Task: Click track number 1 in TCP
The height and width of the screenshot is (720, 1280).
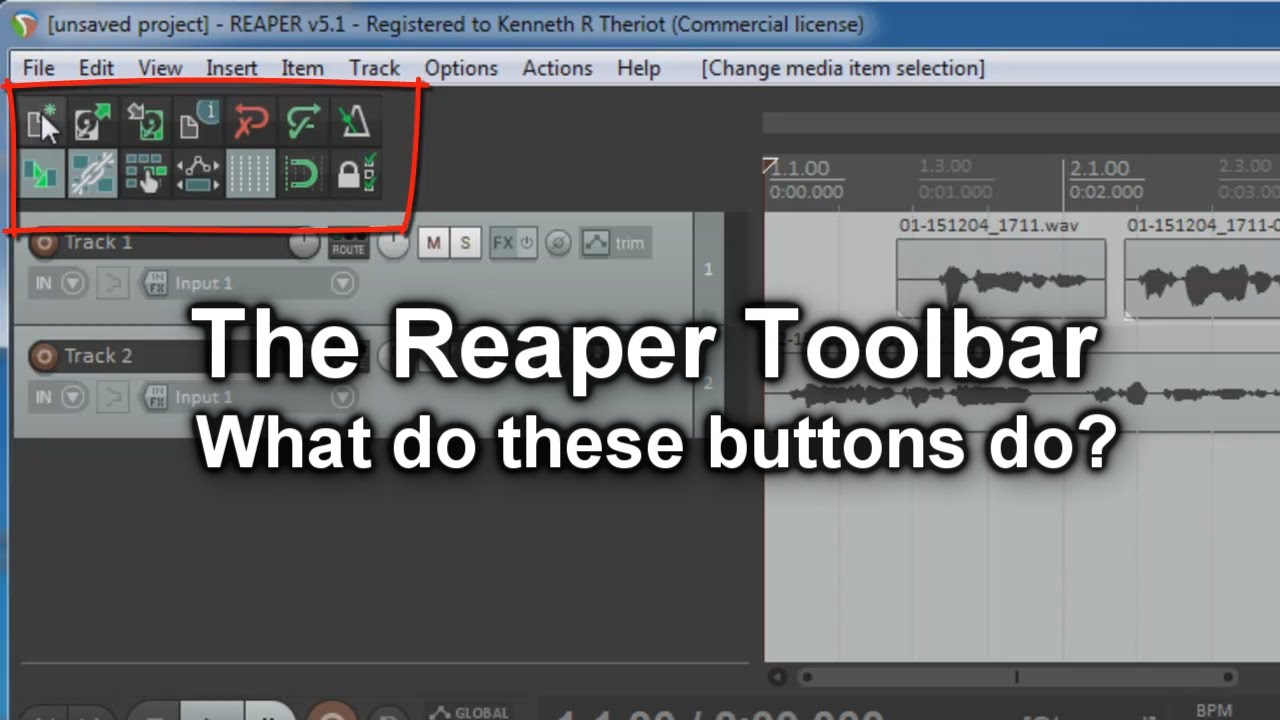Action: click(708, 270)
